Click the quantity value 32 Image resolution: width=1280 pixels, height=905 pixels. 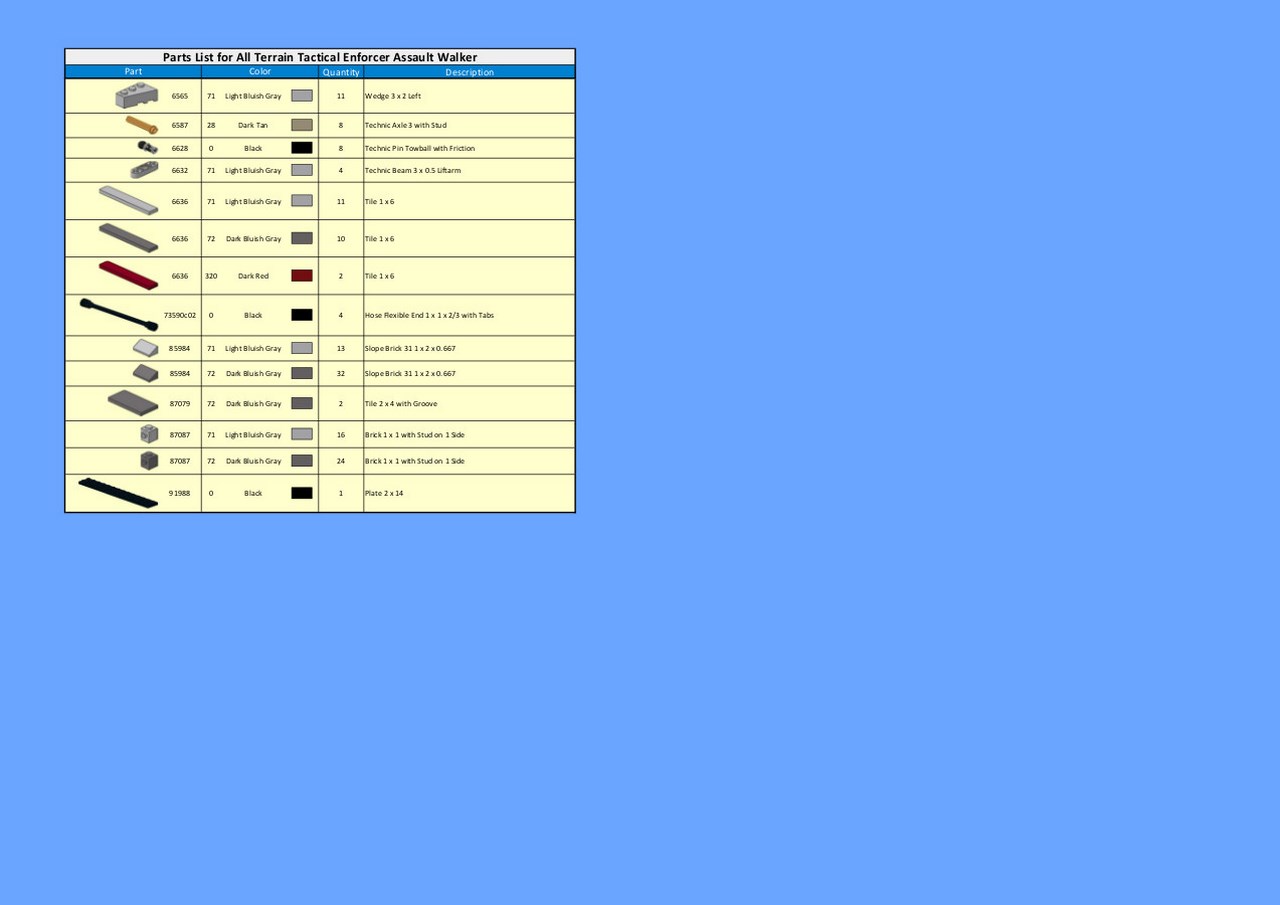pyautogui.click(x=341, y=373)
